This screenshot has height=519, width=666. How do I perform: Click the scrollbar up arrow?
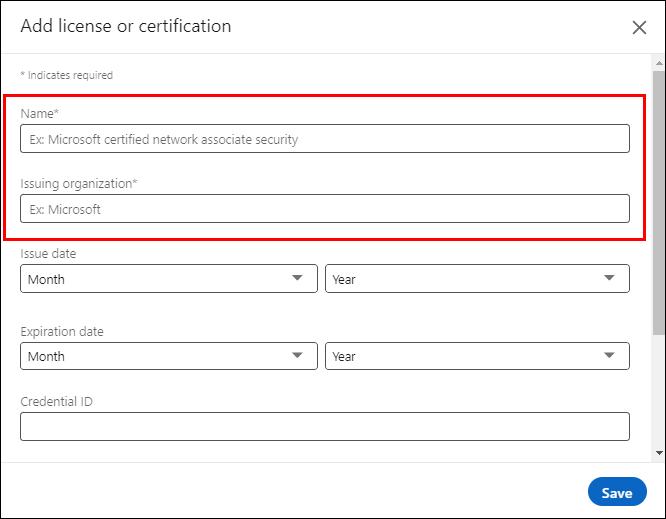(x=658, y=62)
